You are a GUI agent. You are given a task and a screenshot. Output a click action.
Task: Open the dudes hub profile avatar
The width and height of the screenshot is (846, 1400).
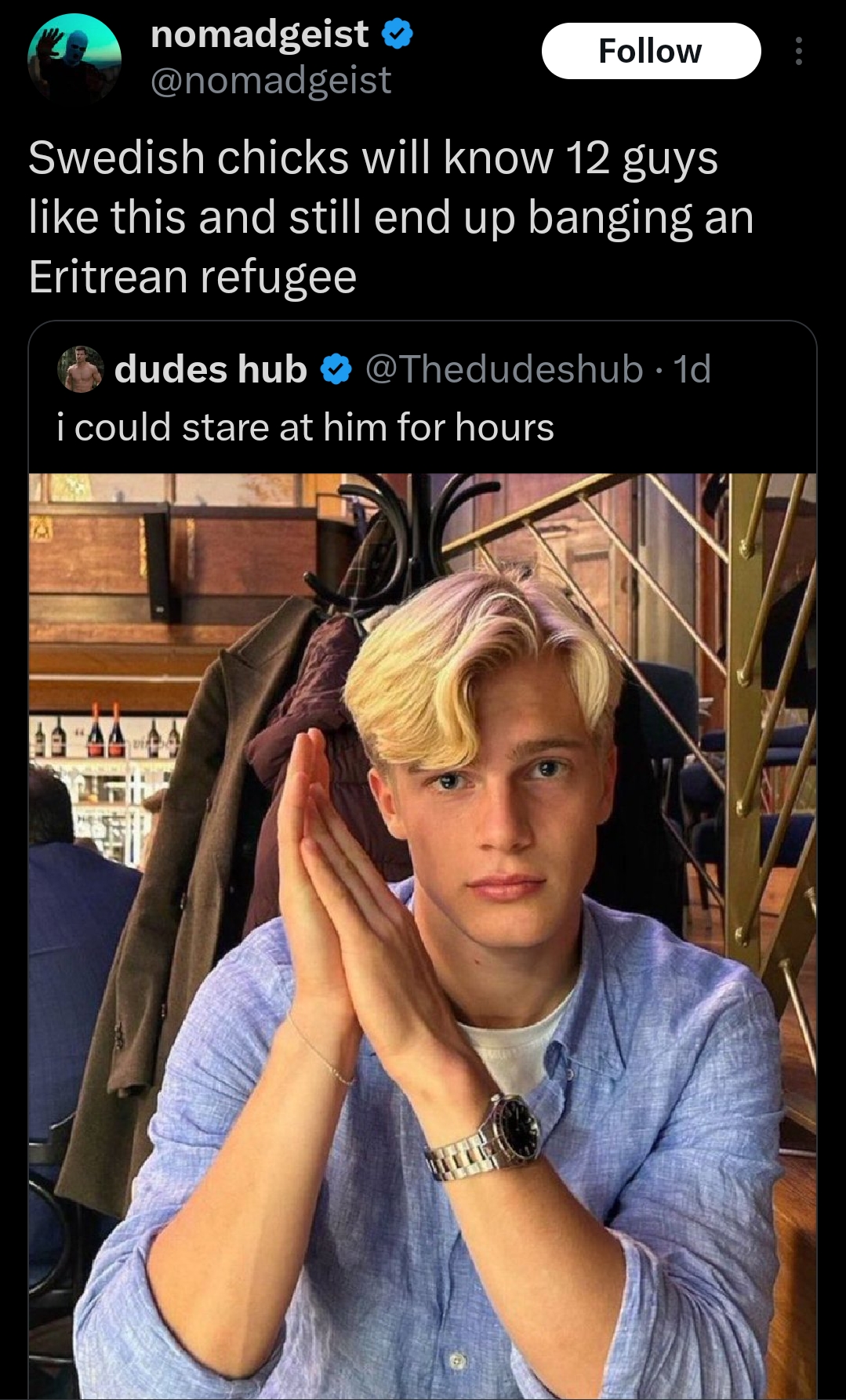81,368
